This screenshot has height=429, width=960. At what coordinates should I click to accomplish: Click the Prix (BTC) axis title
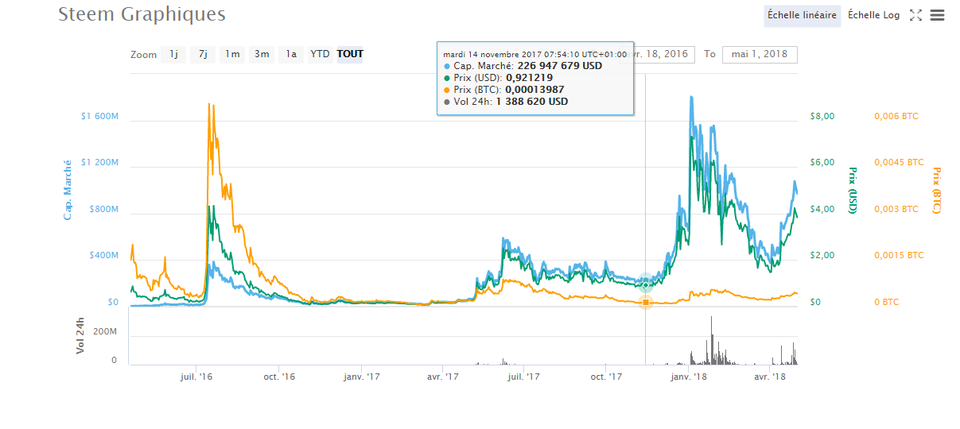point(936,190)
